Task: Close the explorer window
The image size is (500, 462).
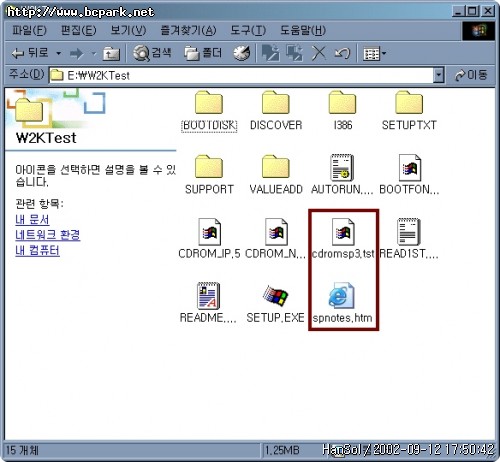Action: click(x=488, y=11)
